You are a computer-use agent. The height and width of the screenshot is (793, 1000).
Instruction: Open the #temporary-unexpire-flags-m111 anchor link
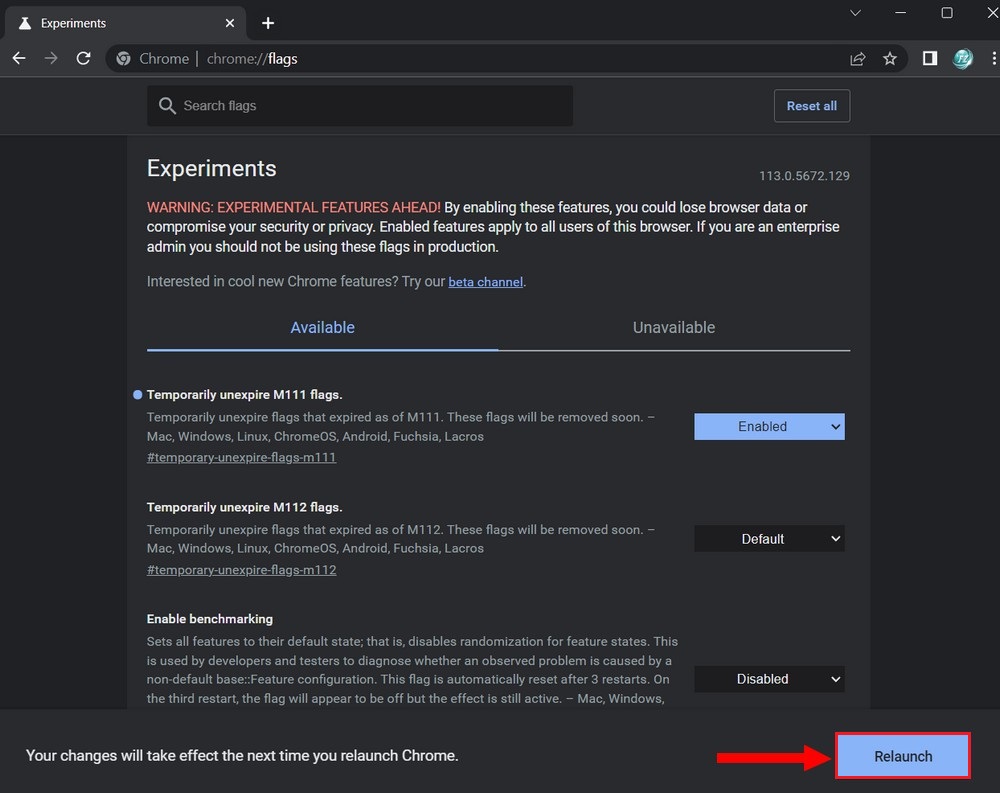point(241,457)
